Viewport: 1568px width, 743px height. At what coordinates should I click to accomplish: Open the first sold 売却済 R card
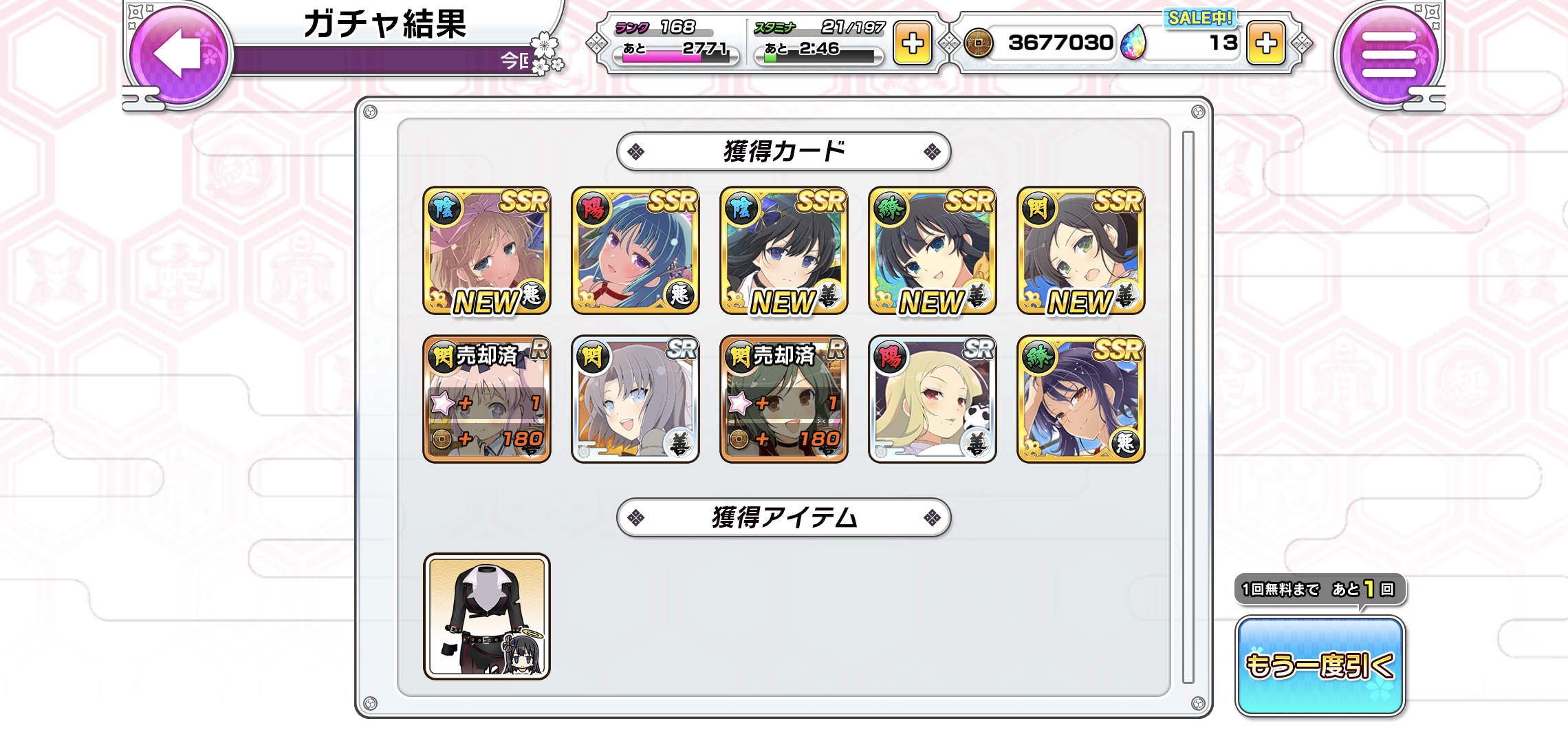coord(487,400)
